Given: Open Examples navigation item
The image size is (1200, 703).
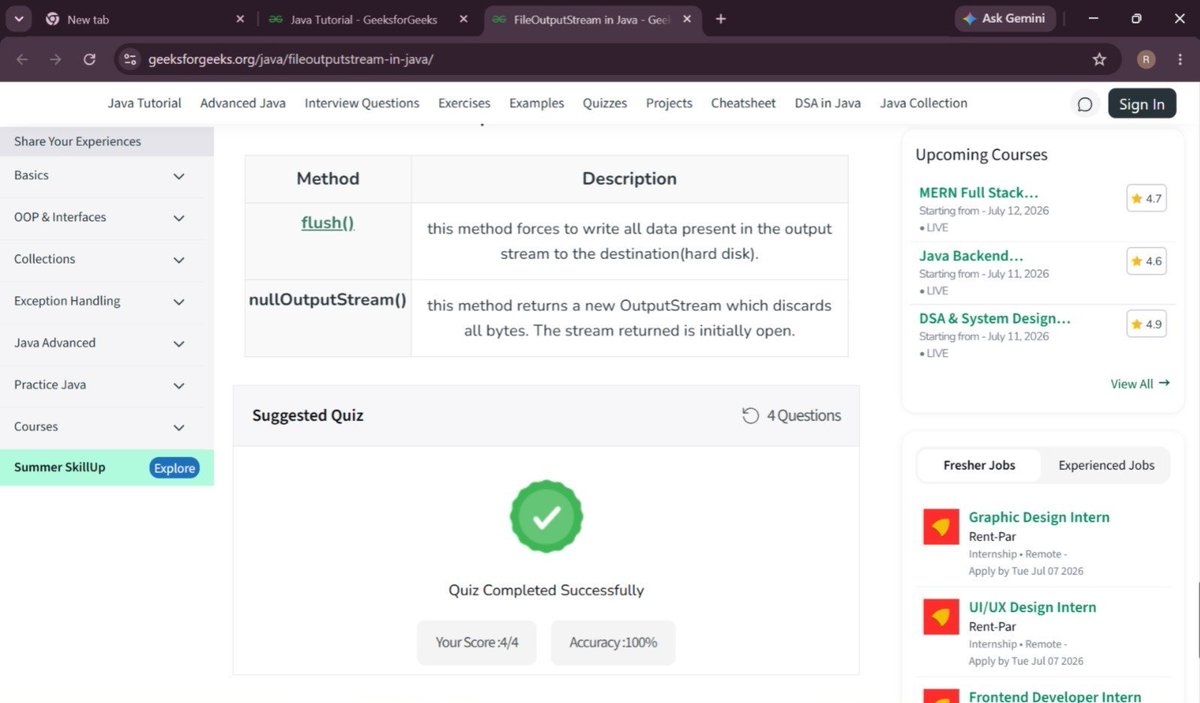Looking at the screenshot, I should point(537,103).
